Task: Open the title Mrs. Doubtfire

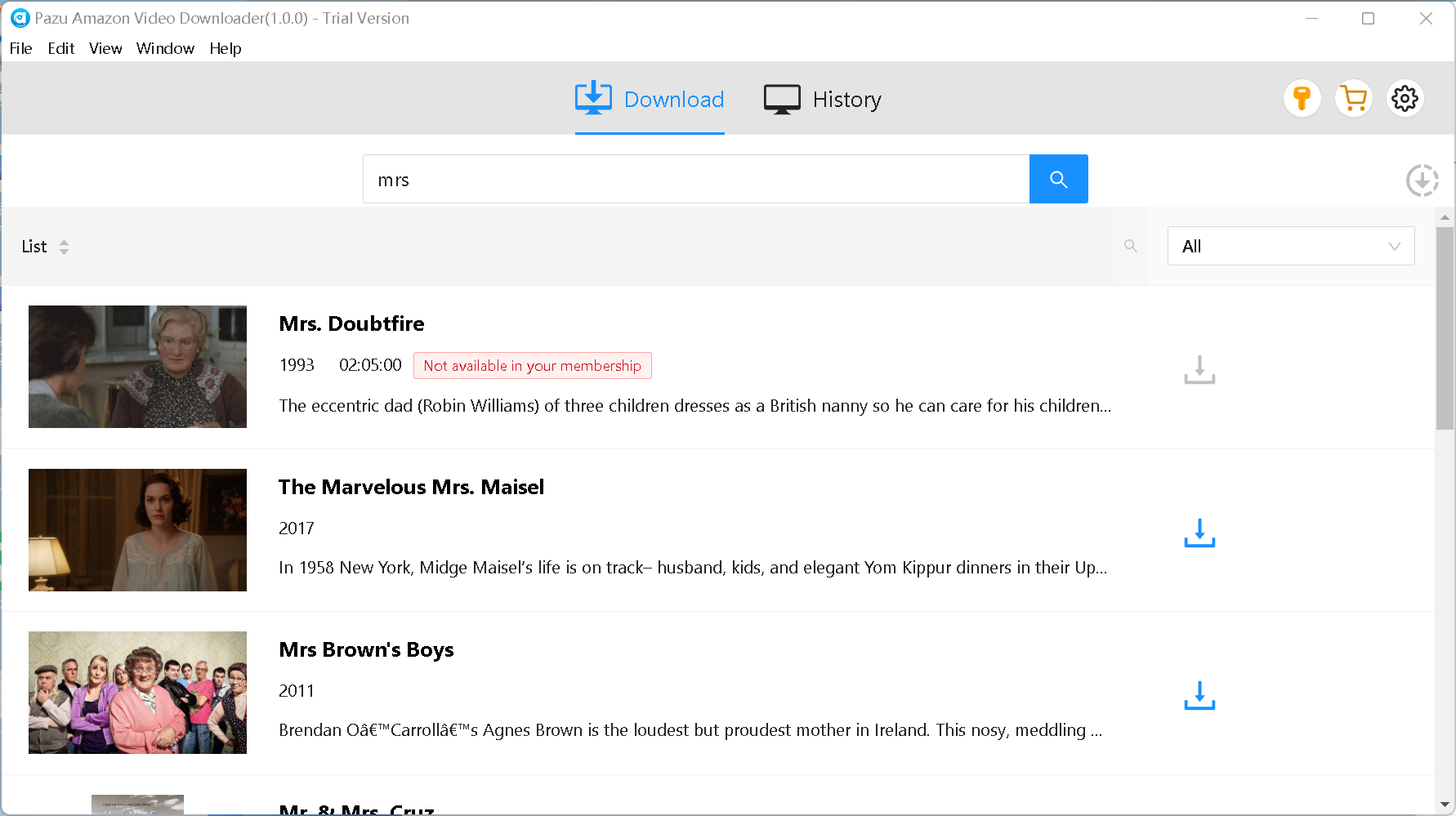Action: pyautogui.click(x=351, y=323)
